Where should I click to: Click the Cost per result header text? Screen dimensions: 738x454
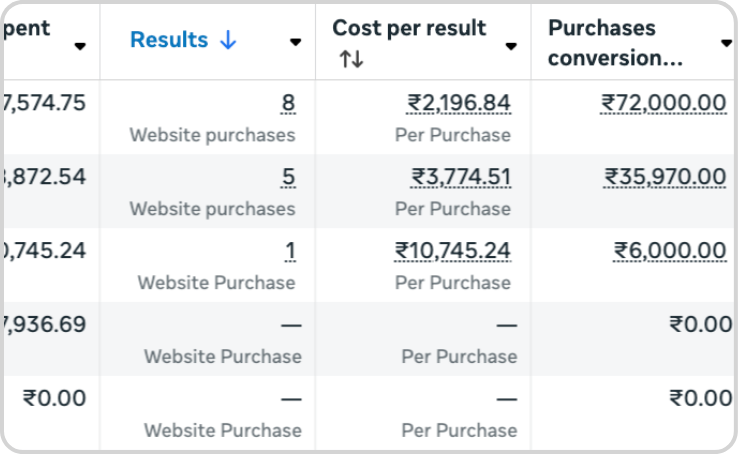(410, 28)
